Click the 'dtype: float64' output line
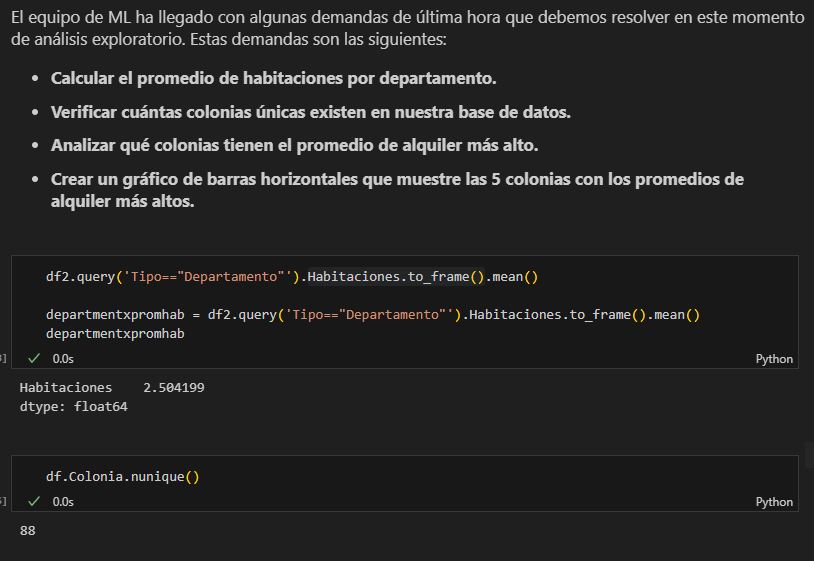The width and height of the screenshot is (814, 561). [73, 406]
